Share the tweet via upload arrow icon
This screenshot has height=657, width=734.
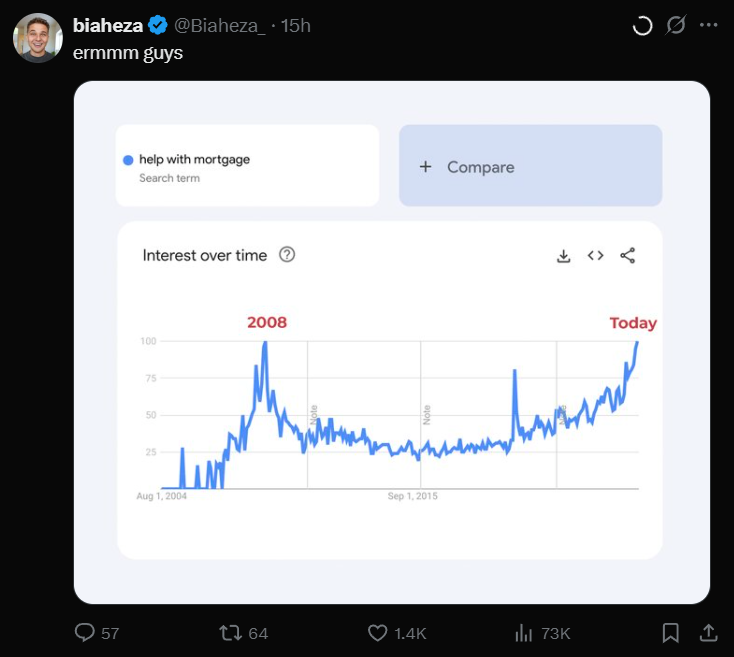(x=709, y=633)
